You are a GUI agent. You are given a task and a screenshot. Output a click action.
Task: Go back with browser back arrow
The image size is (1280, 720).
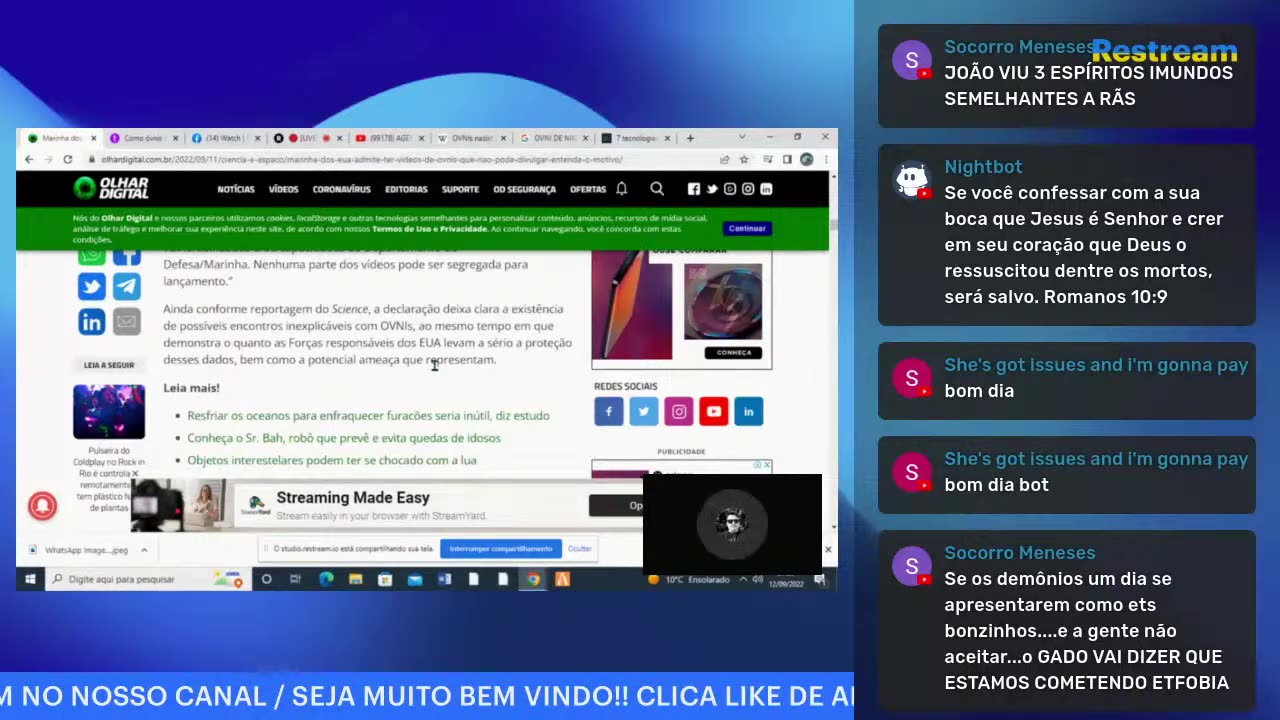(29, 159)
